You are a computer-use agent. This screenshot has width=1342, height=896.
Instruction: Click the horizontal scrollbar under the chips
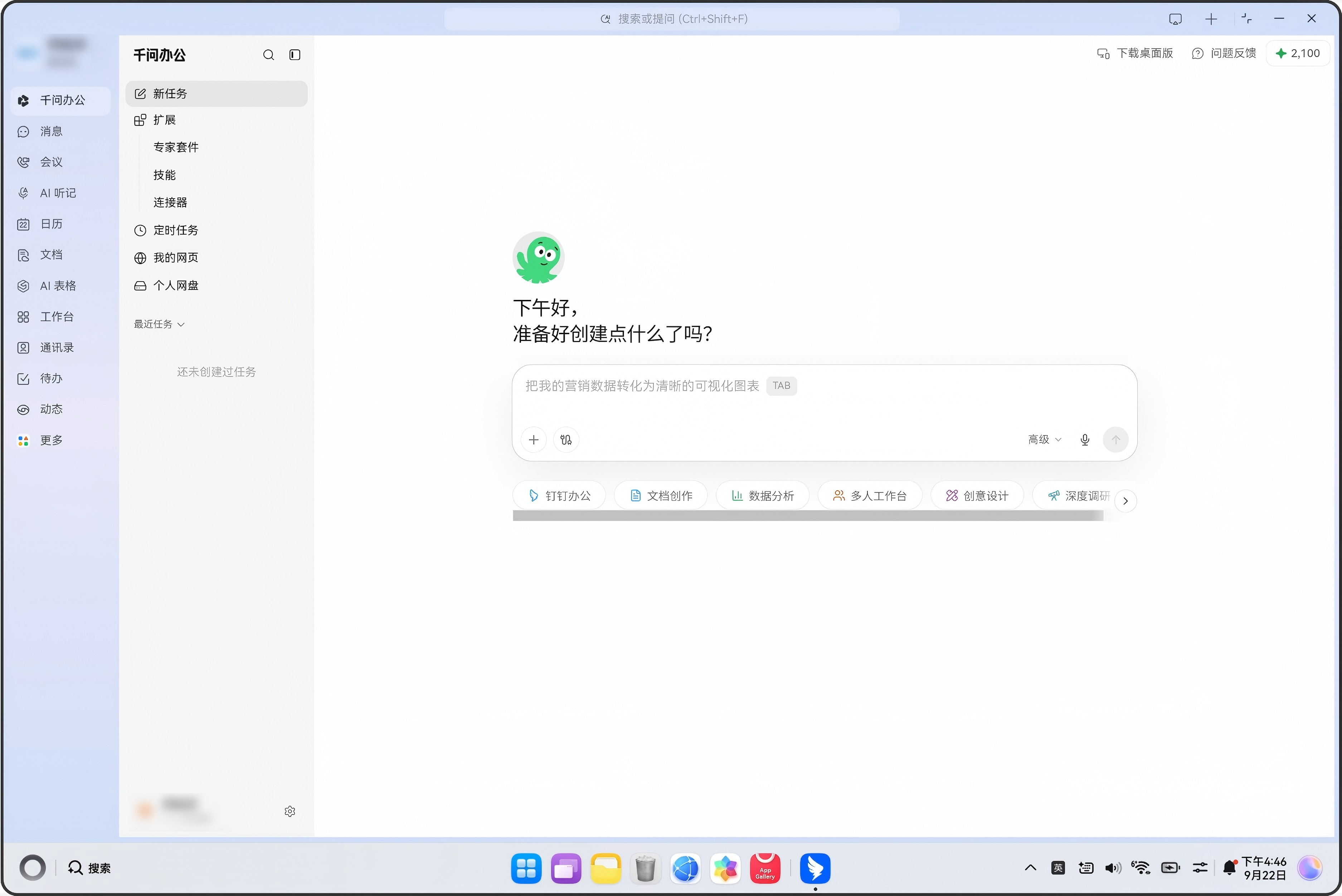(x=808, y=516)
